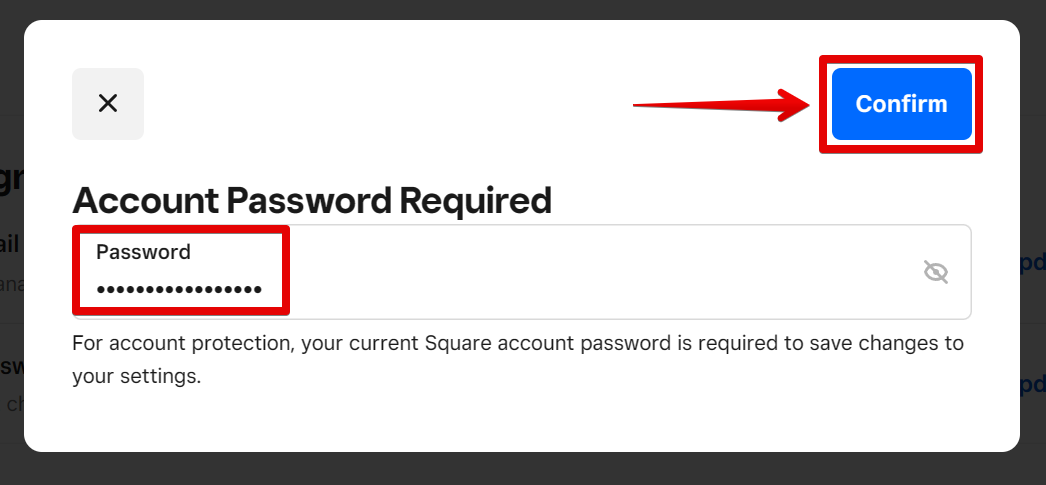Click the lower partially hidden link at right edge
The width and height of the screenshot is (1046, 485).
[1032, 386]
